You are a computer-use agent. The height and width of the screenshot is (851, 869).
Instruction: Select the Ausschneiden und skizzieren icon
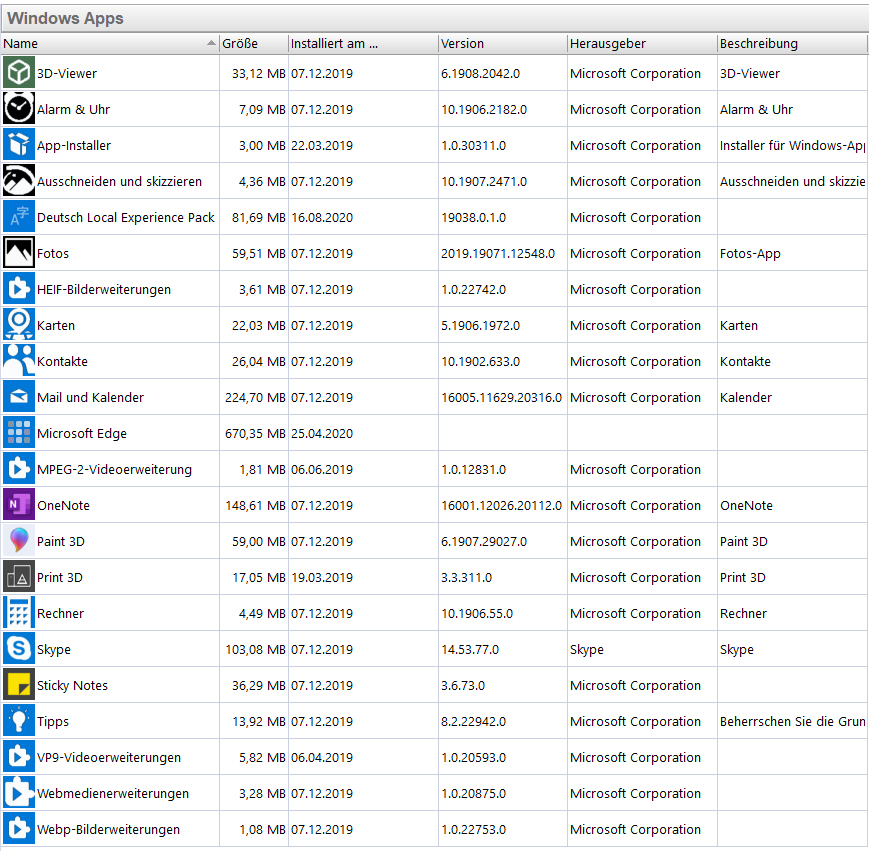pyautogui.click(x=19, y=181)
